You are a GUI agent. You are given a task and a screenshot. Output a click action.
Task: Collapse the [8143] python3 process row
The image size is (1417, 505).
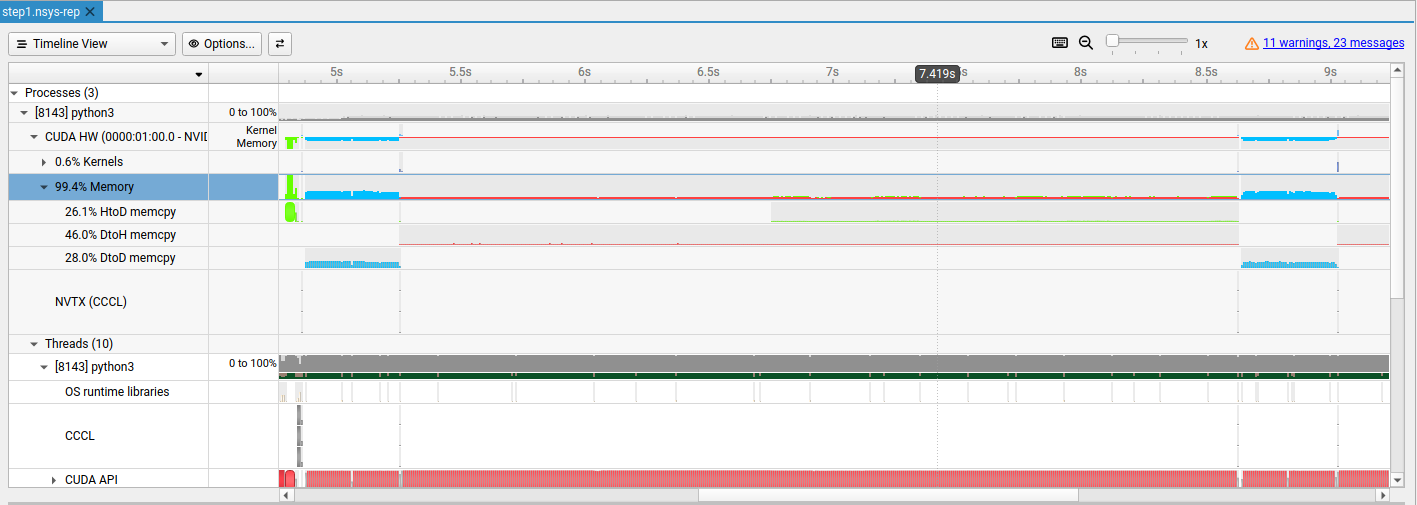(24, 113)
